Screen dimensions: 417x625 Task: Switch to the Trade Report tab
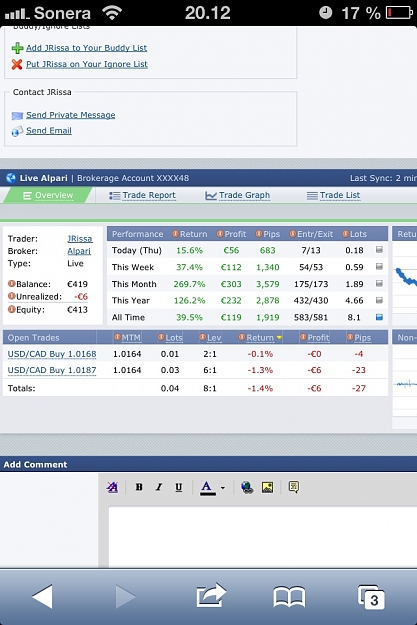(x=142, y=195)
